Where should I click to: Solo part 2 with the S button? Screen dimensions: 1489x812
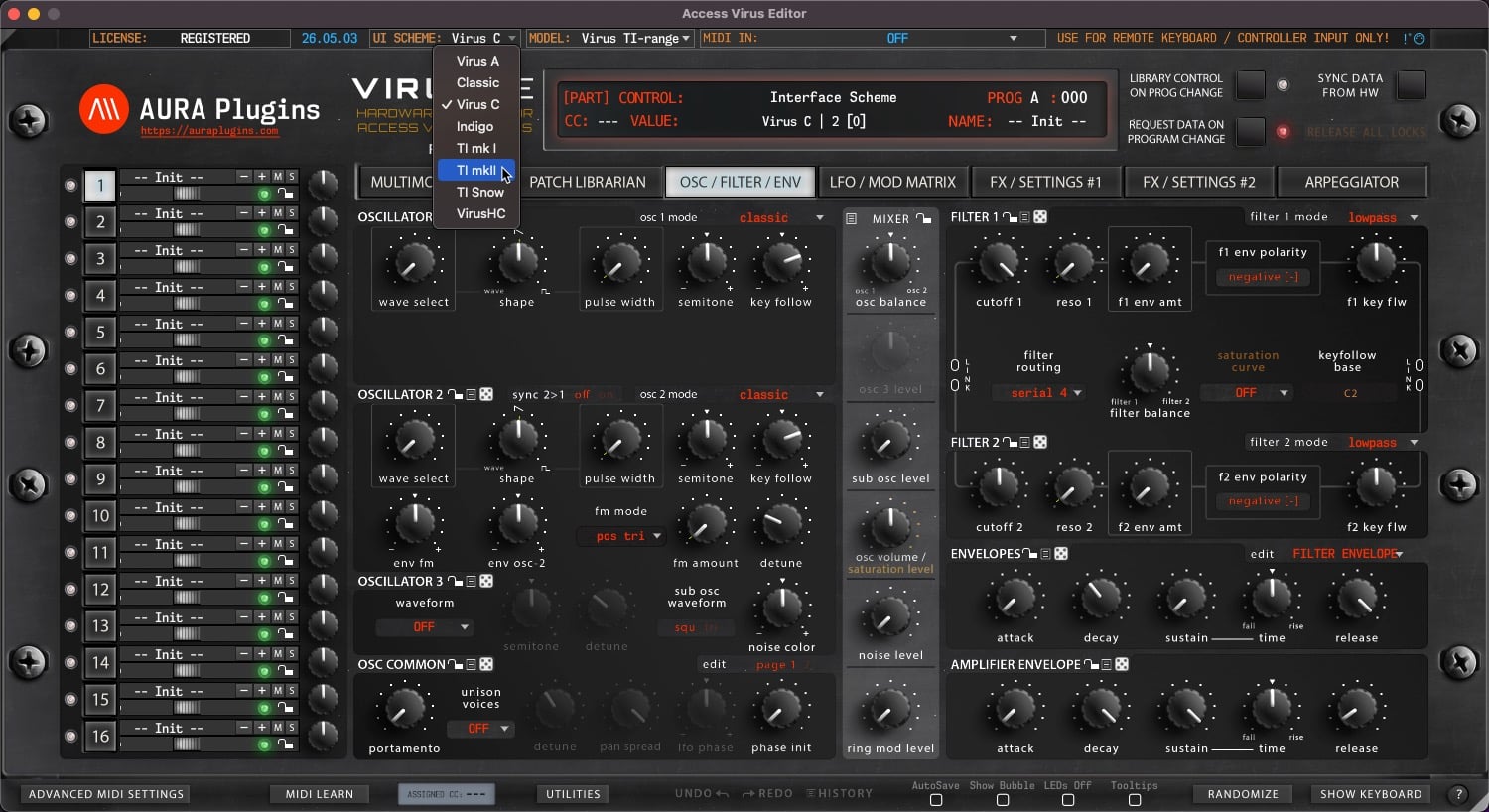click(x=291, y=212)
